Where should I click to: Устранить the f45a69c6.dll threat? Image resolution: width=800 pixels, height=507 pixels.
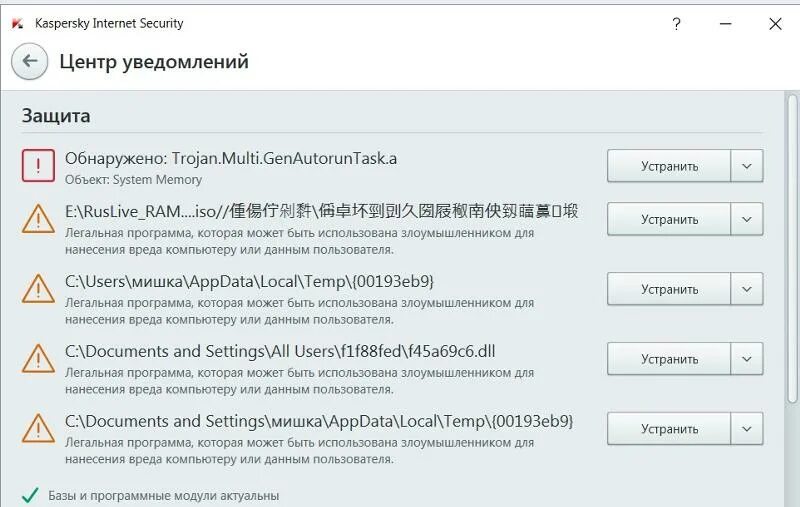pyautogui.click(x=669, y=359)
